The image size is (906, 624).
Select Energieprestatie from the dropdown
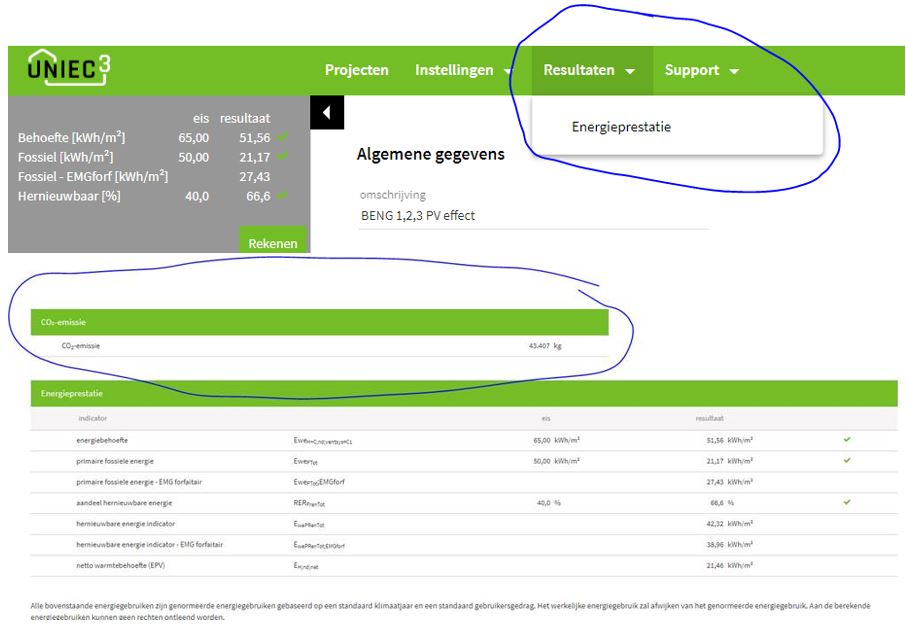point(621,127)
